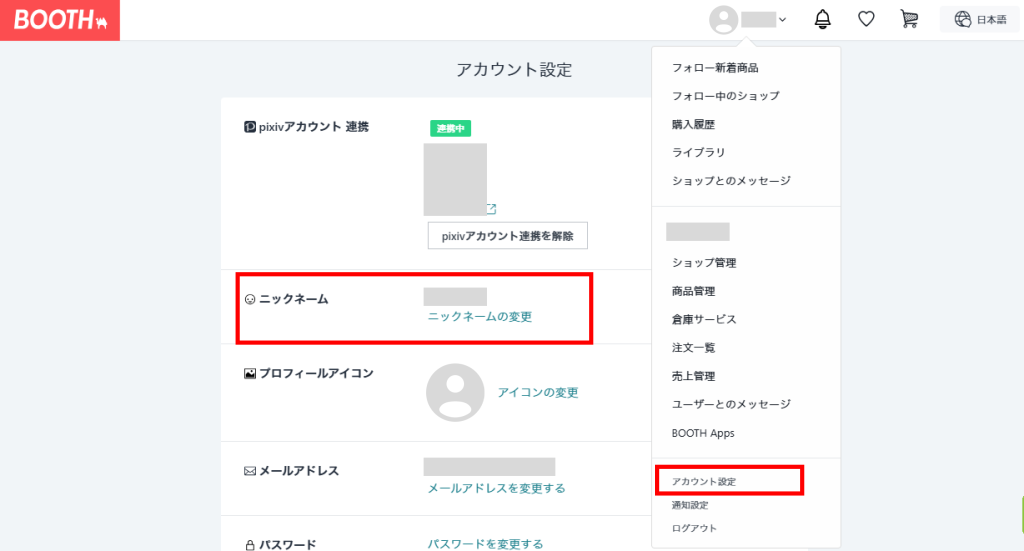Open ショップ管理 menu entry
Viewport: 1024px width, 551px height.
(704, 263)
